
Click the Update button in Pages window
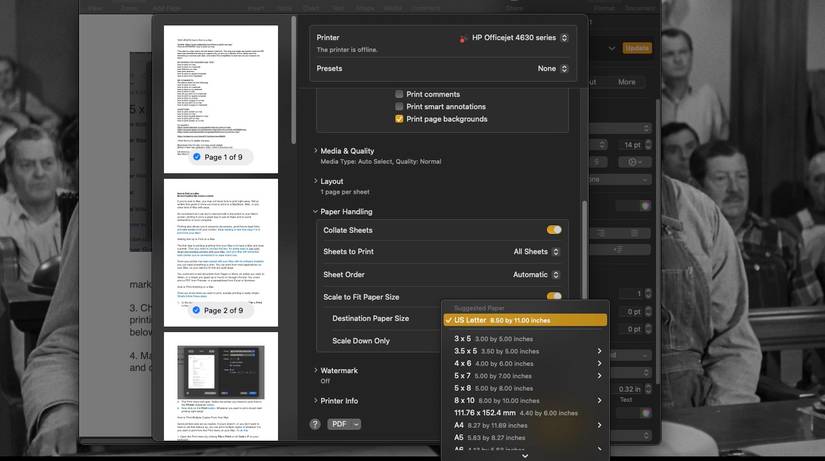(637, 48)
